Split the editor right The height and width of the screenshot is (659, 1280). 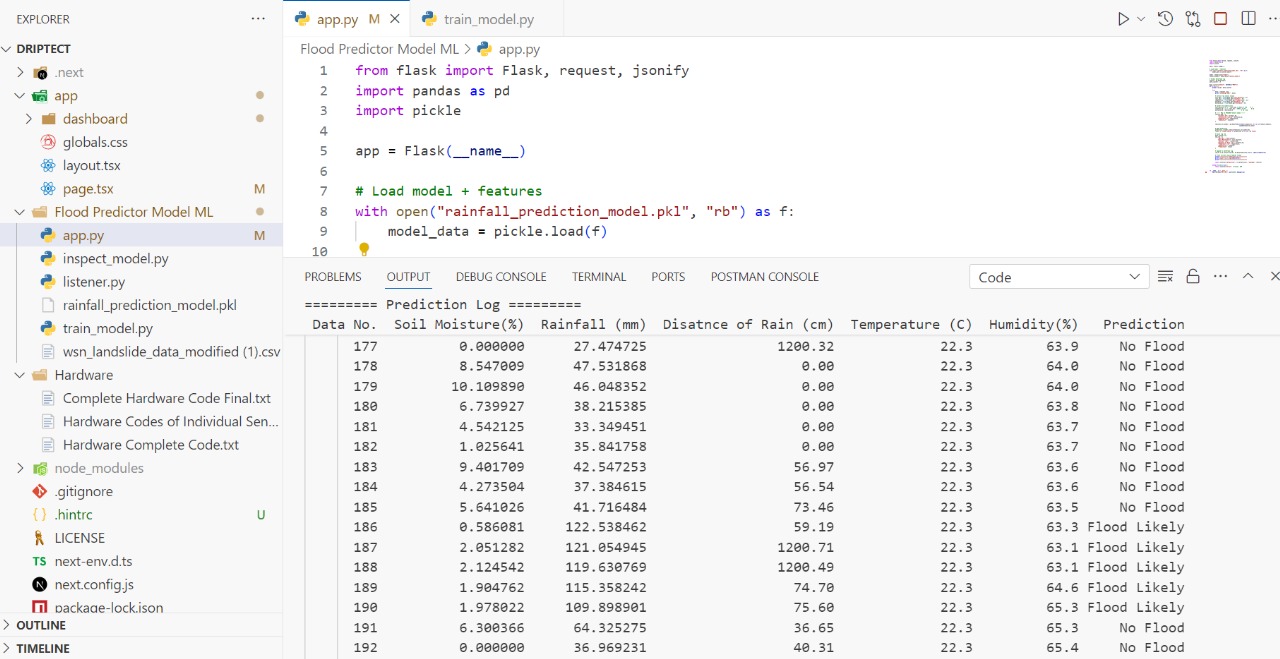1248,19
